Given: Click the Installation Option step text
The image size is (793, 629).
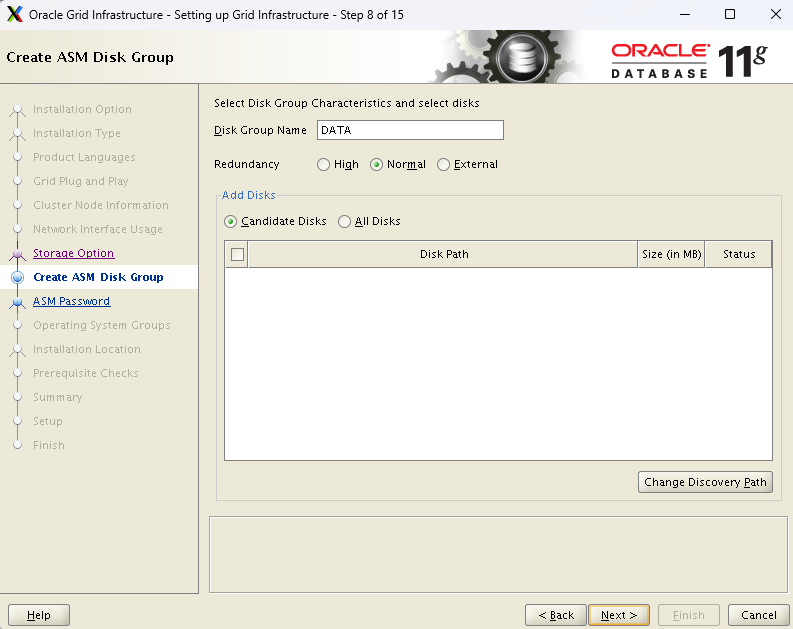Looking at the screenshot, I should (x=82, y=109).
